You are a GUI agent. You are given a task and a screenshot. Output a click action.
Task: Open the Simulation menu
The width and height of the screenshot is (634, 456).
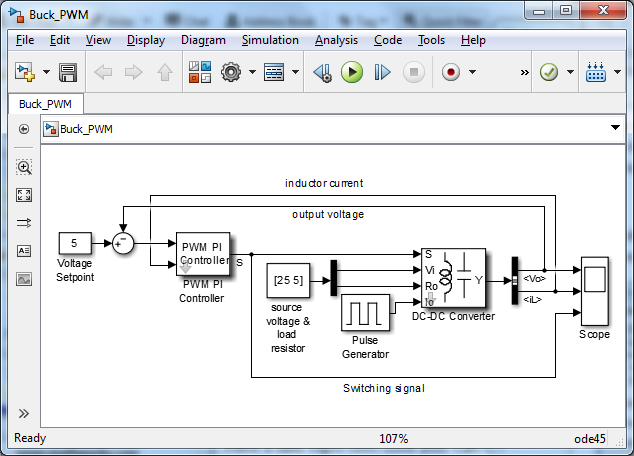tap(270, 40)
